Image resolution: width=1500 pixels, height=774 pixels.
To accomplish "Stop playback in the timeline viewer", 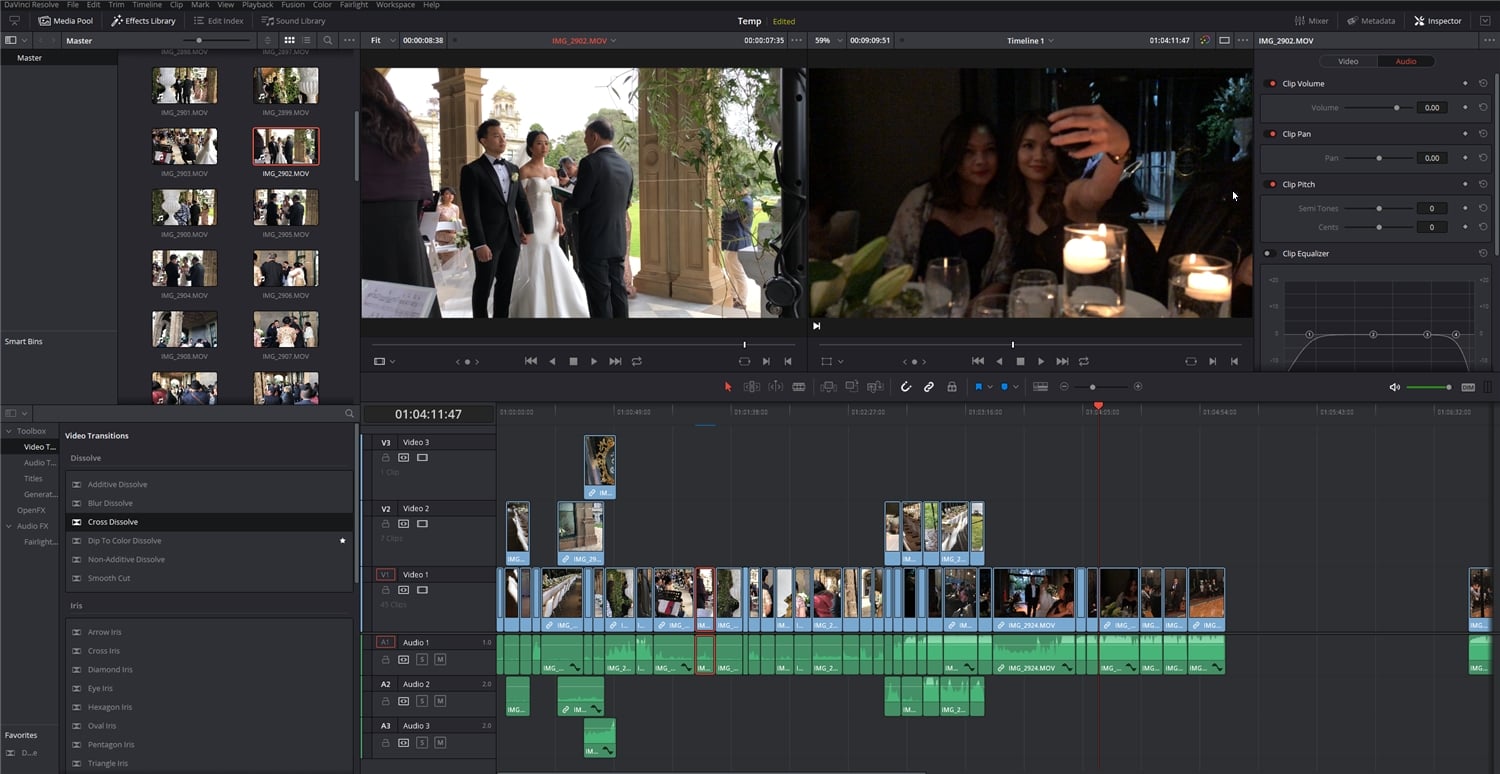I will 1020,361.
